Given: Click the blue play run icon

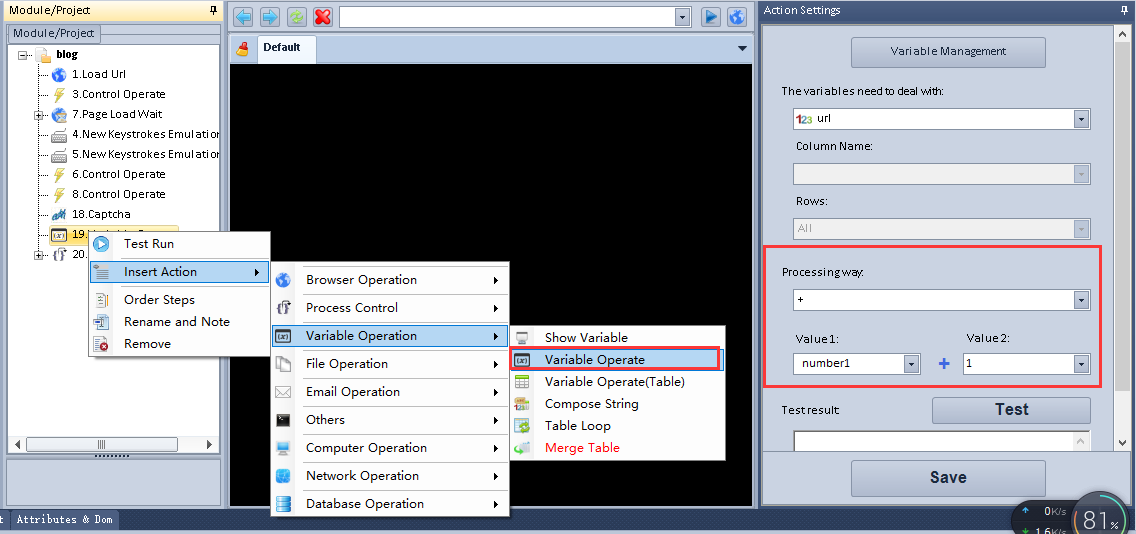Looking at the screenshot, I should (x=711, y=17).
